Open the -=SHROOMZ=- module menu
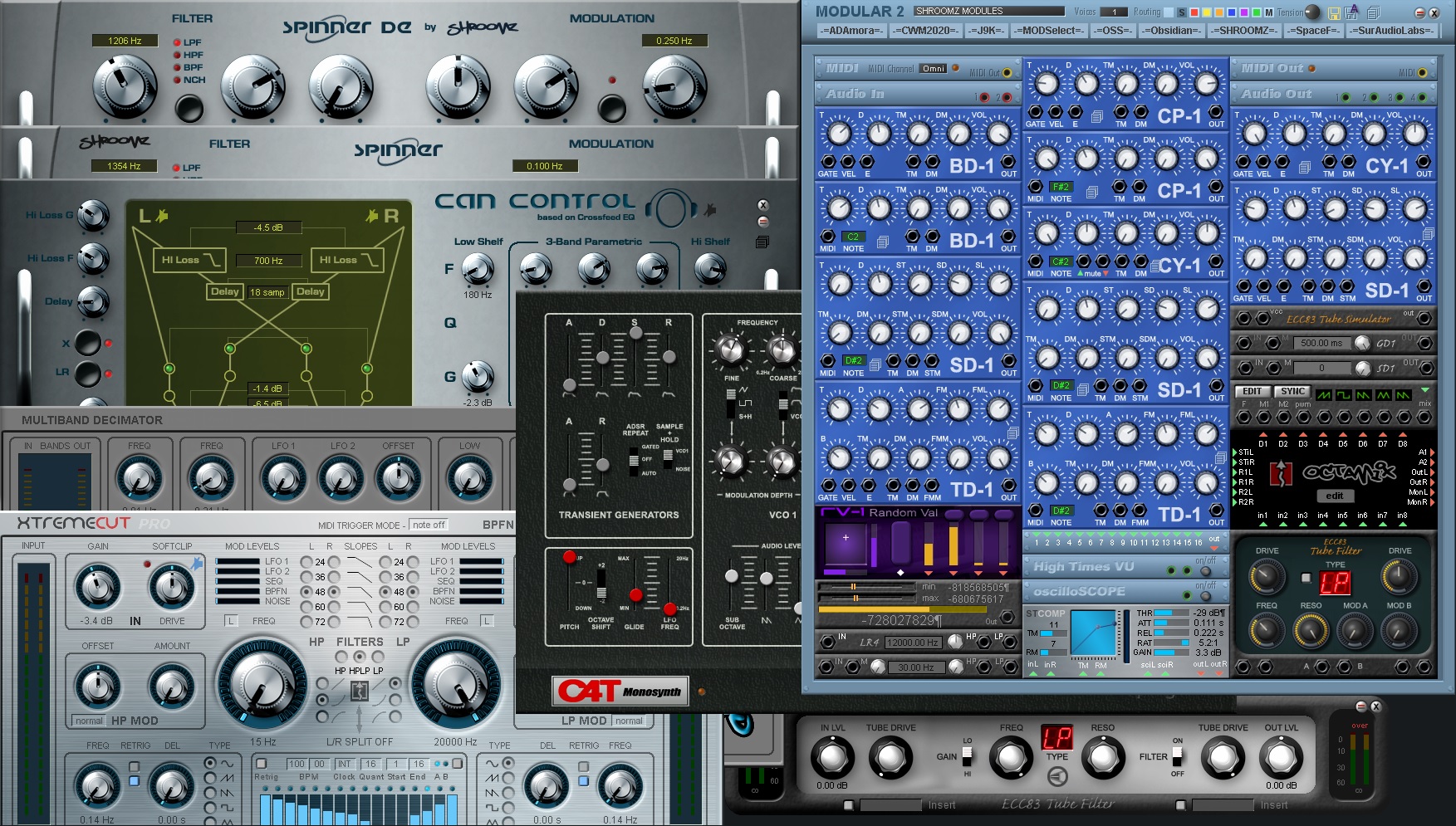 coord(1243,31)
